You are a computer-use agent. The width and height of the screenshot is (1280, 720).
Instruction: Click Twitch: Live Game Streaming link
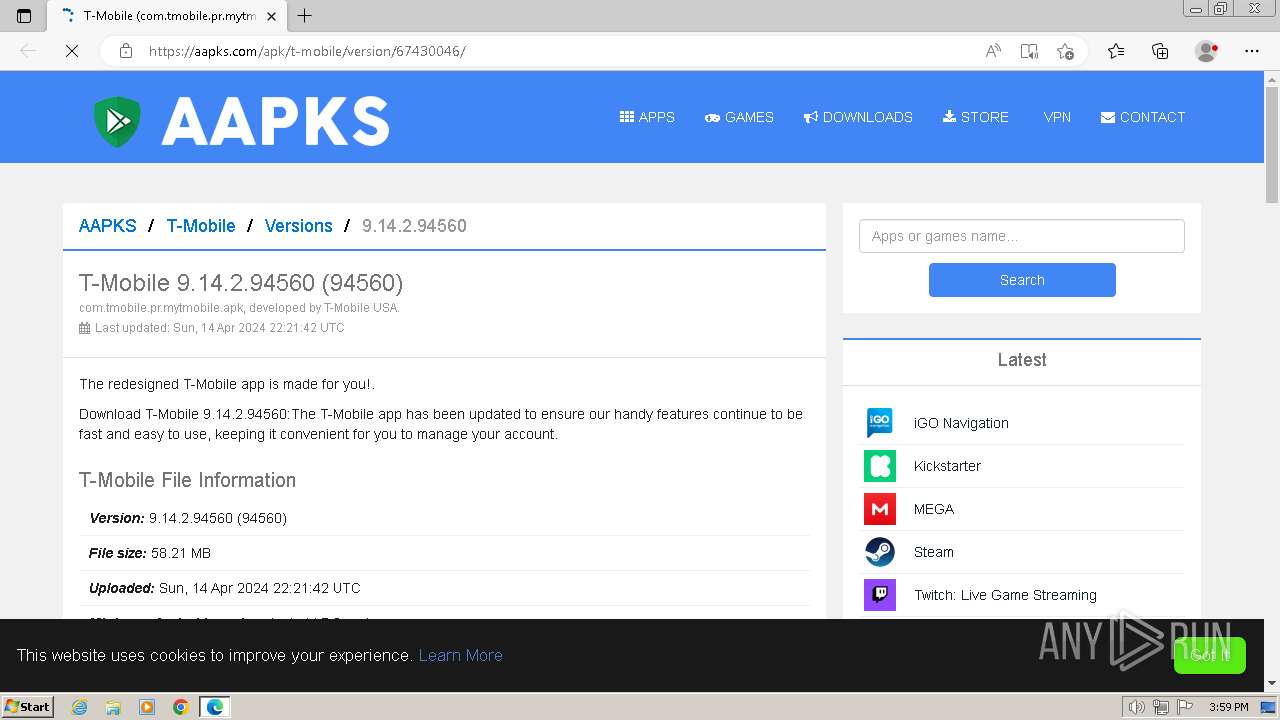click(x=1005, y=595)
